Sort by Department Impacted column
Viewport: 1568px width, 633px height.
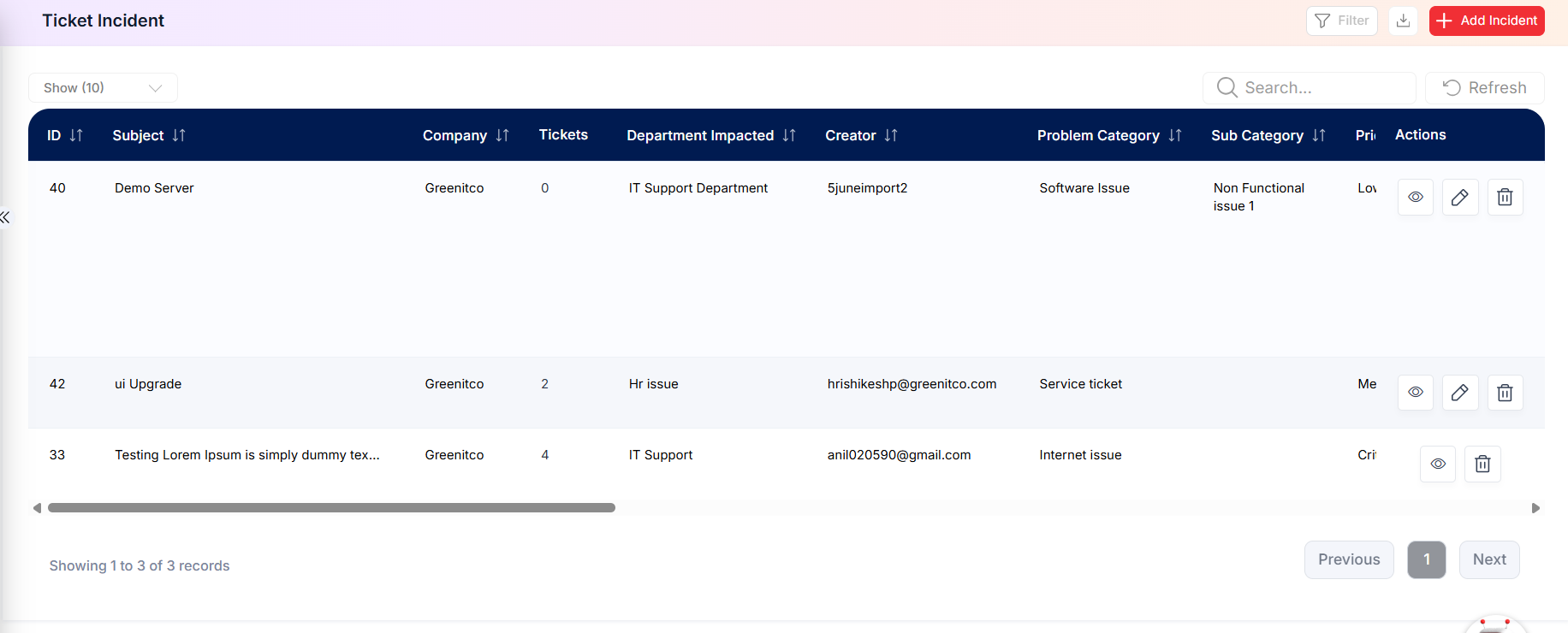point(789,135)
